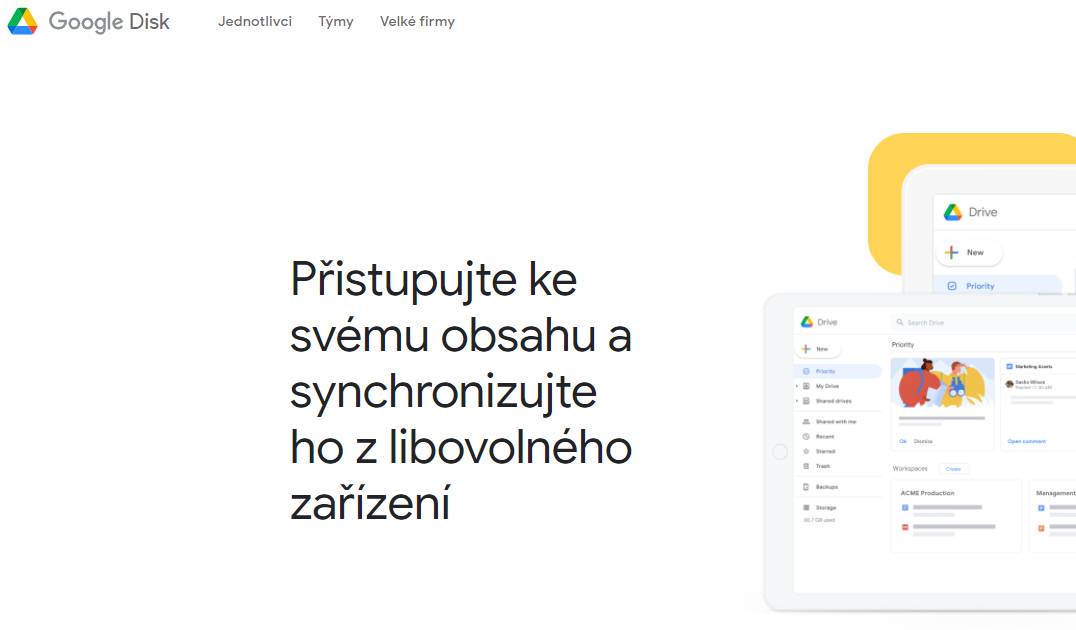Click the Workspaces section label
The image size is (1076, 630).
pos(910,469)
